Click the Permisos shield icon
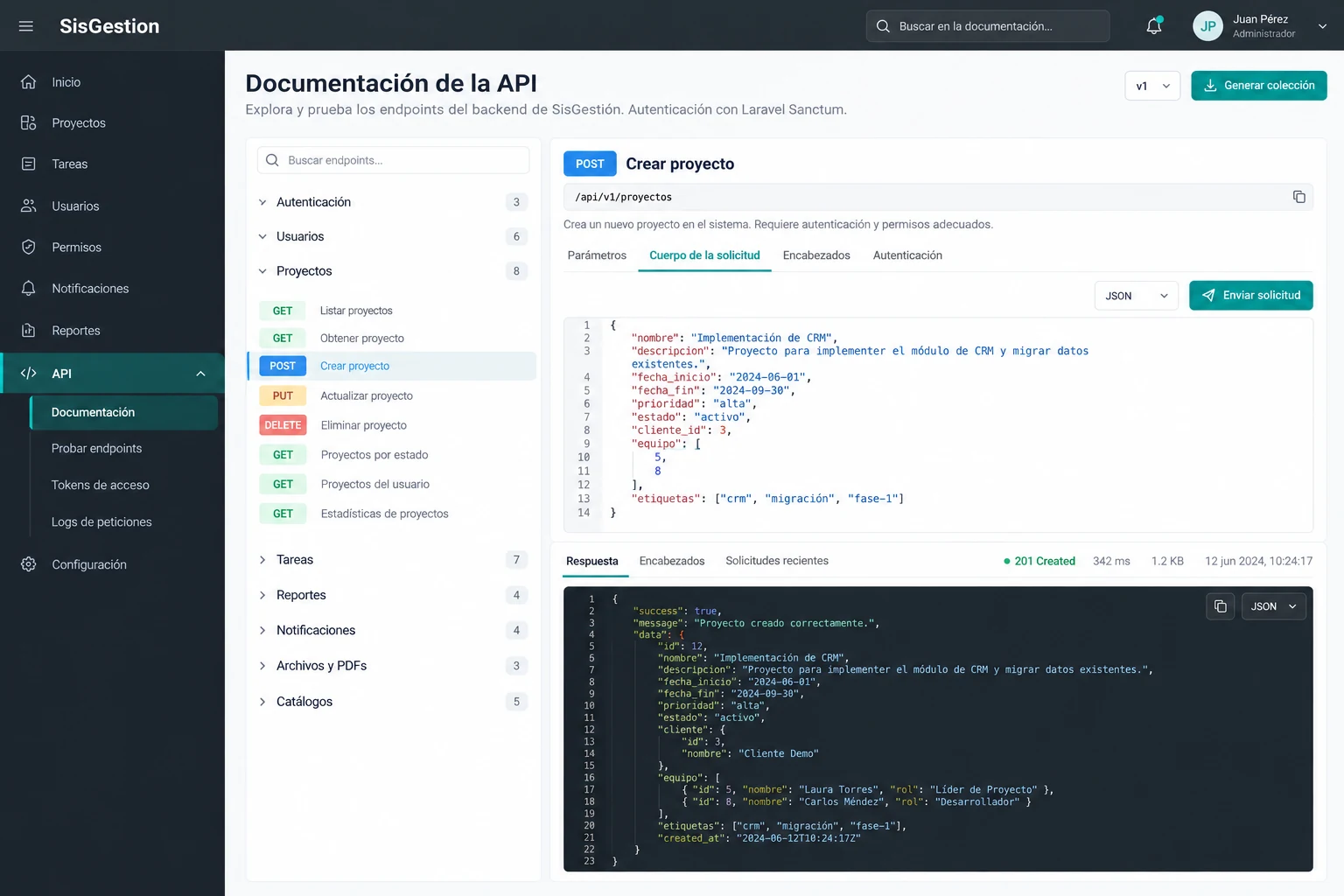Viewport: 1344px width, 896px height. click(29, 248)
